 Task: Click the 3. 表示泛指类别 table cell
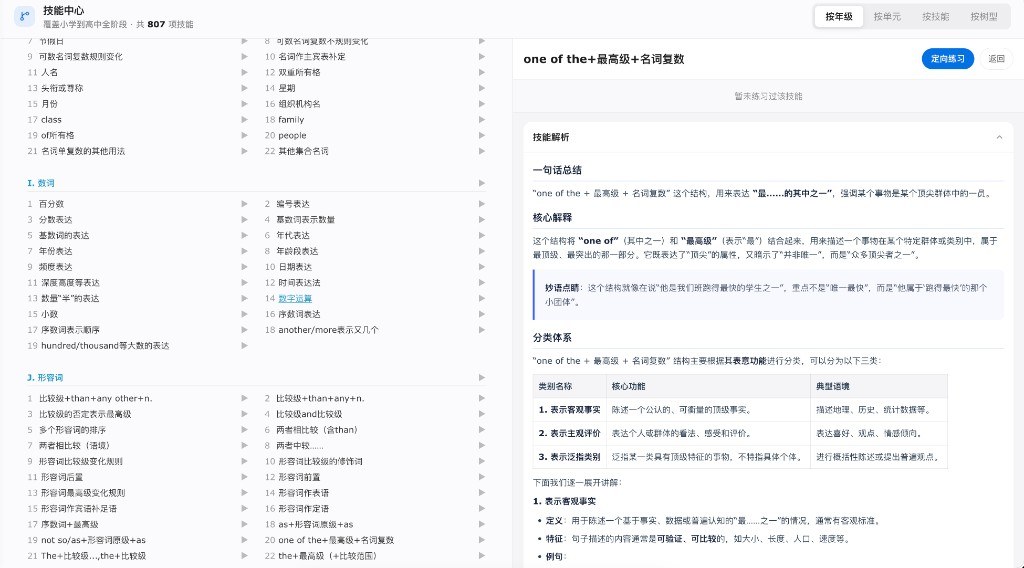click(569, 456)
